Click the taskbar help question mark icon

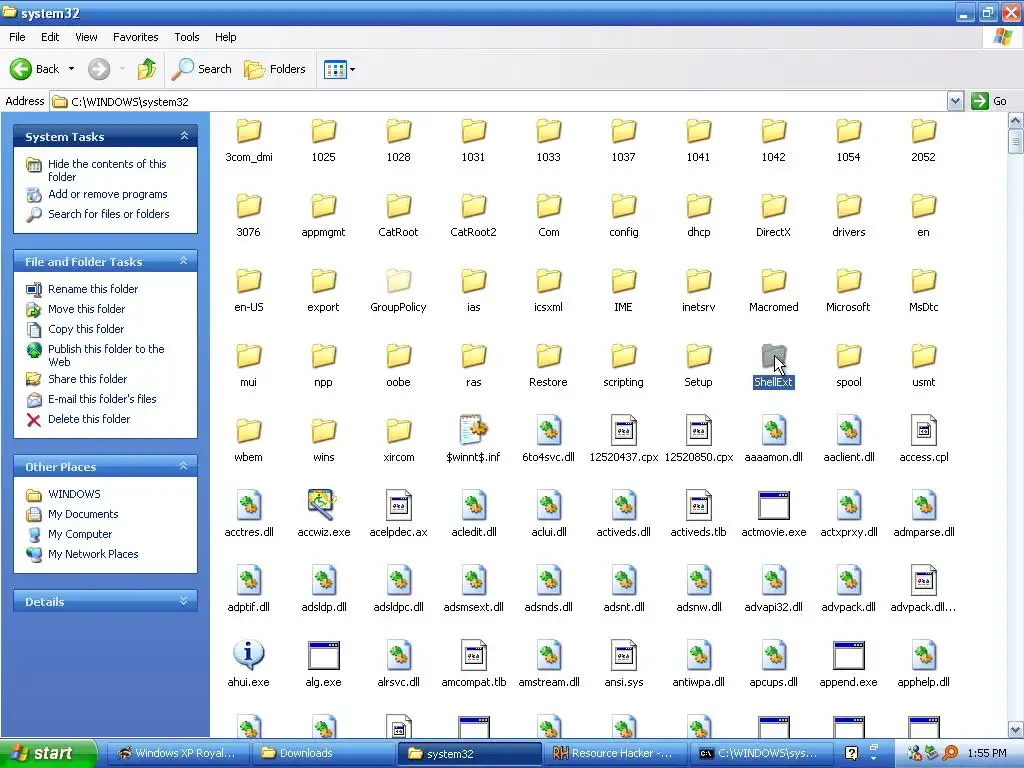851,753
